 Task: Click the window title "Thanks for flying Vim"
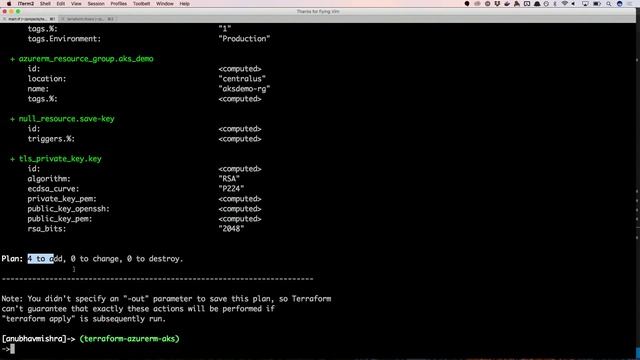tap(318, 11)
